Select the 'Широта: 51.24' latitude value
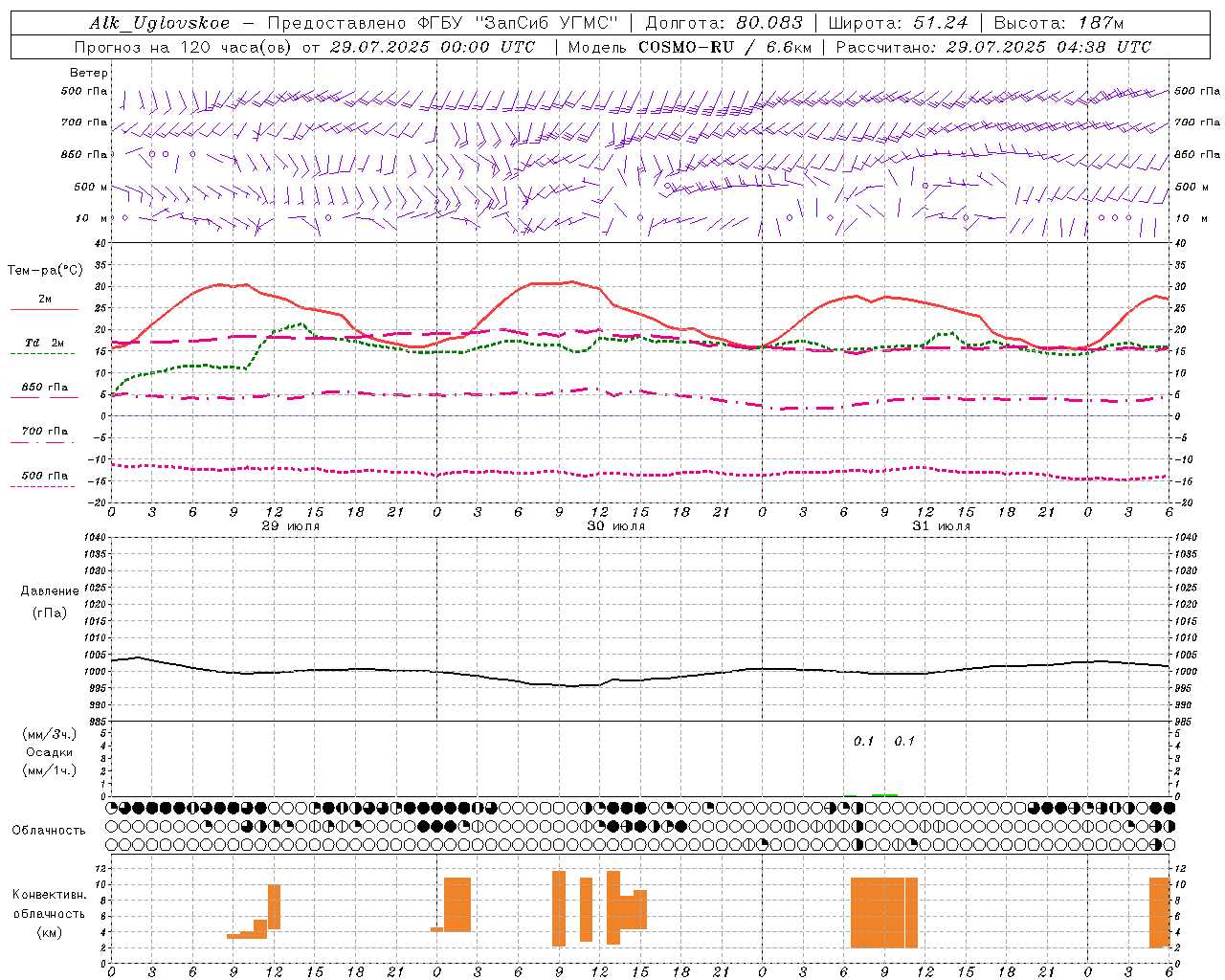This screenshot has width=1225, height=980. pos(898,23)
